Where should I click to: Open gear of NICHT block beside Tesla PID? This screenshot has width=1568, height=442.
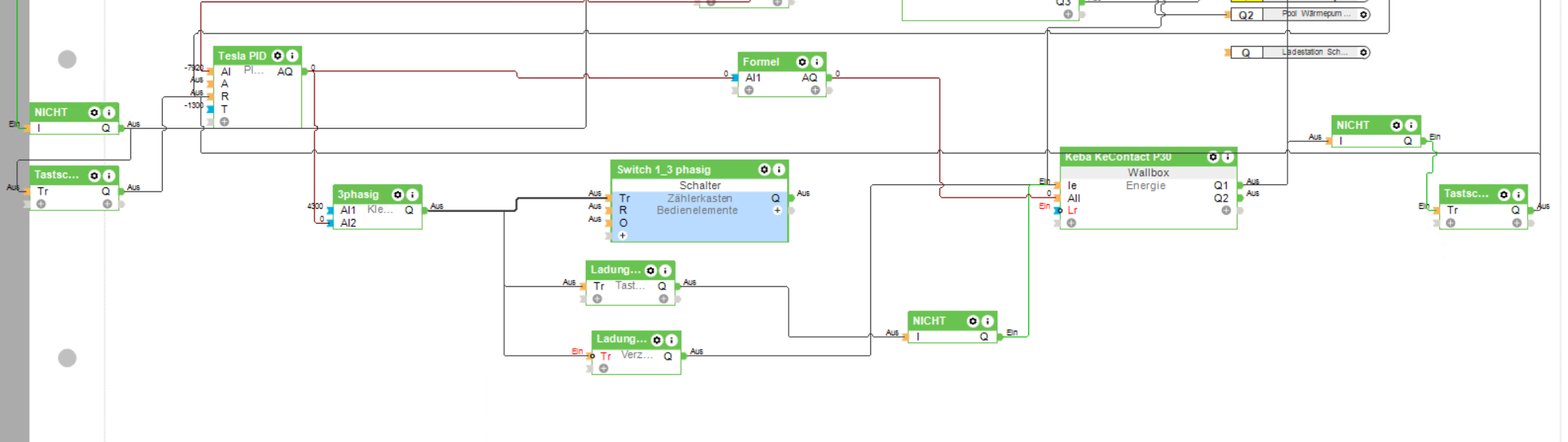tap(94, 112)
